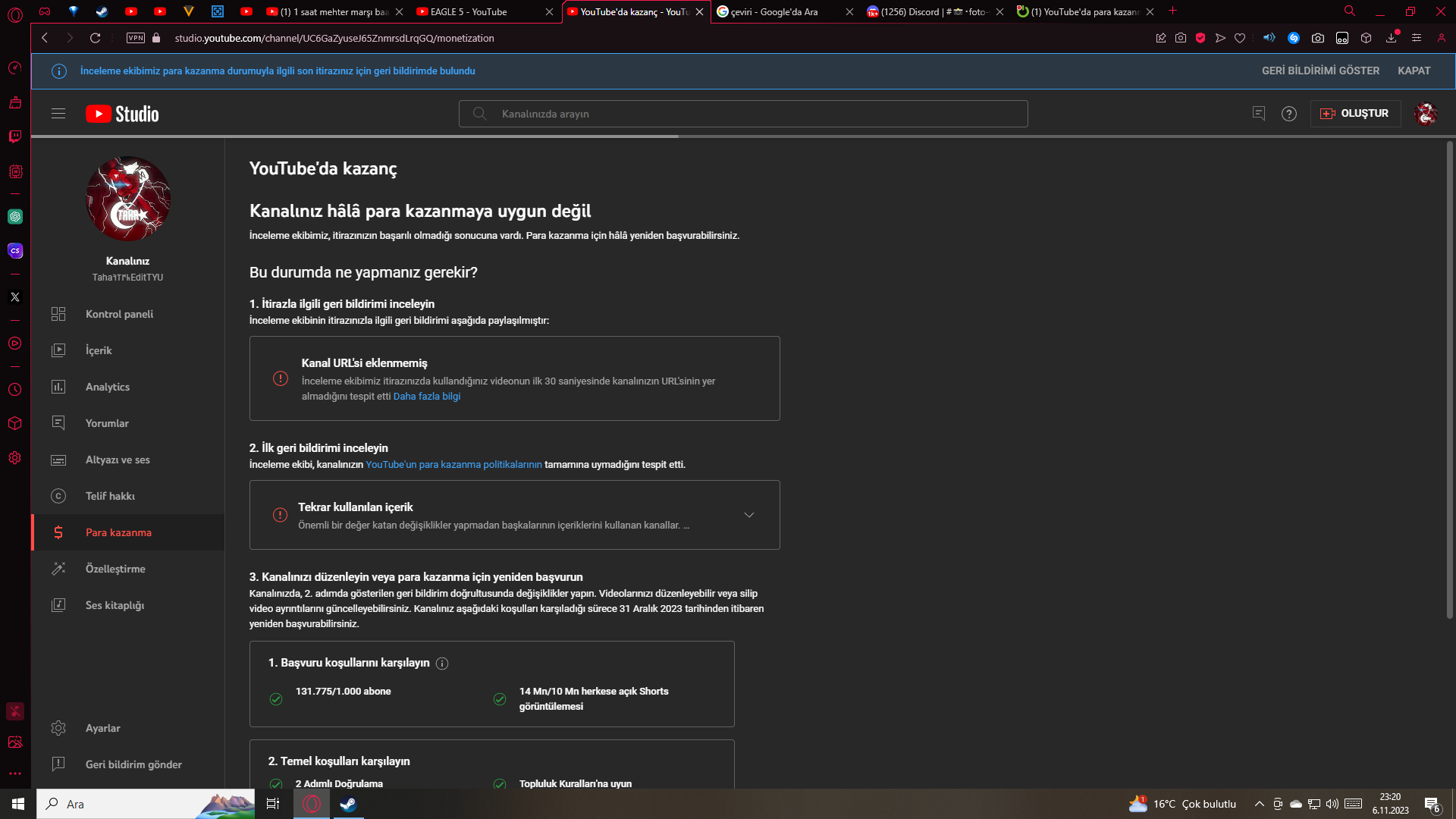Click the OLUŞTUR create button

(x=1355, y=114)
